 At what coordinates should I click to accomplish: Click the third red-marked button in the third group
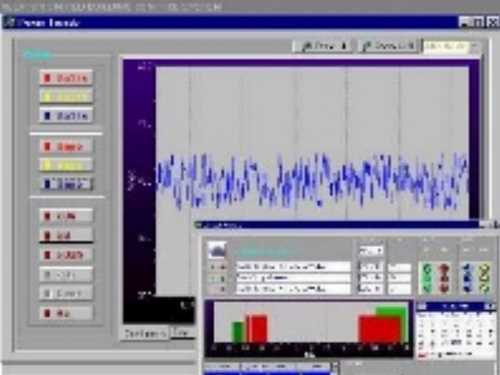66,255
